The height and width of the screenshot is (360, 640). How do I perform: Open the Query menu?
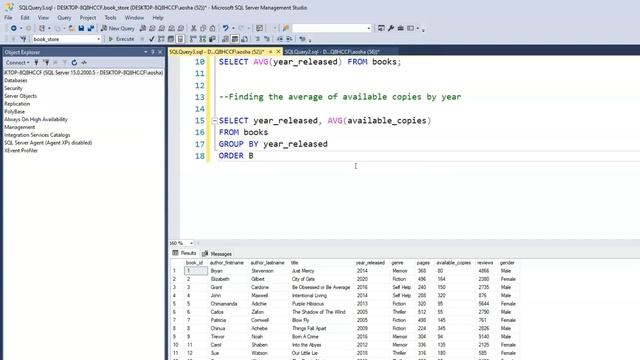click(64, 18)
